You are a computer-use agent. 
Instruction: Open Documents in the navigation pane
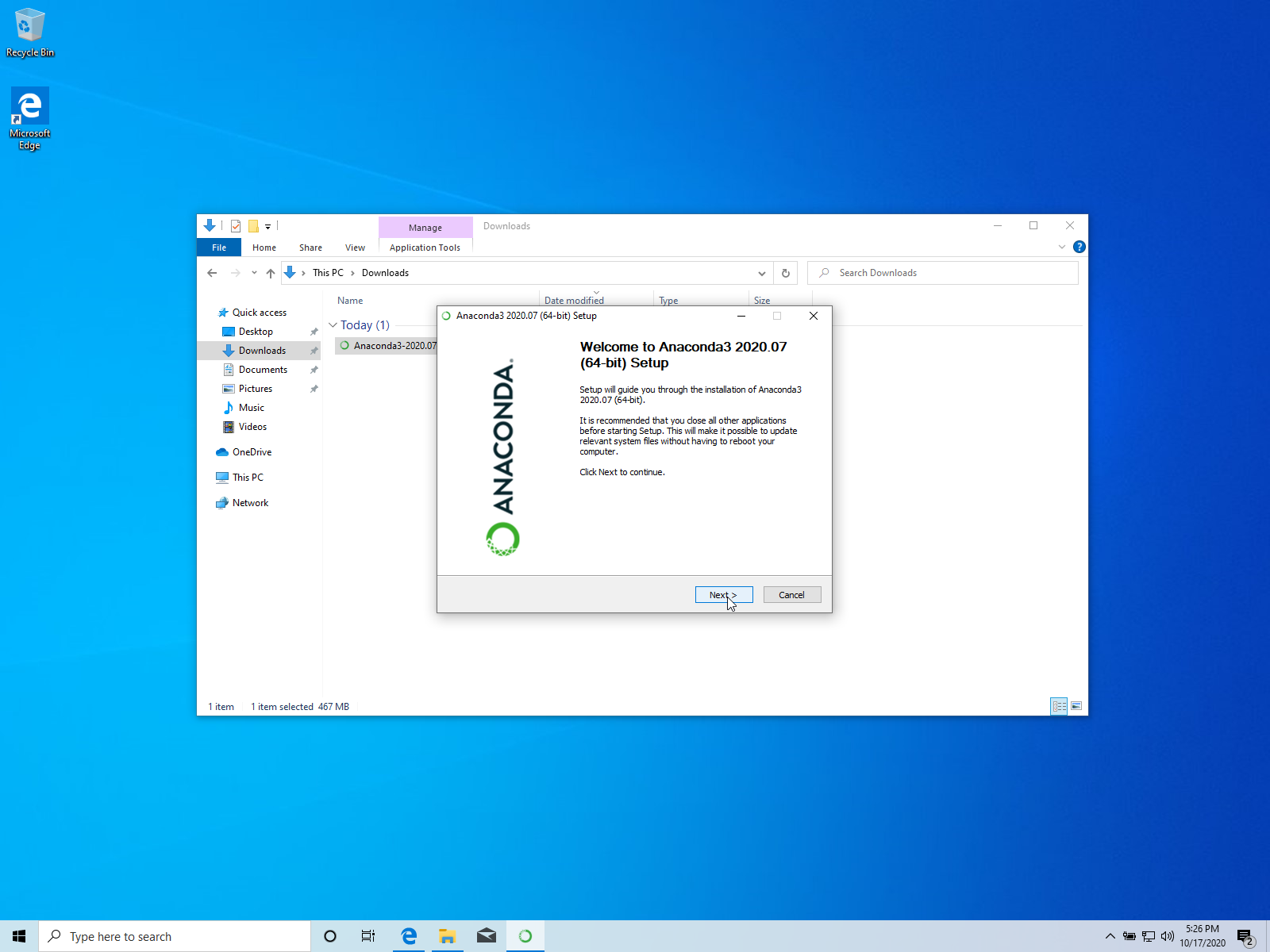[263, 370]
